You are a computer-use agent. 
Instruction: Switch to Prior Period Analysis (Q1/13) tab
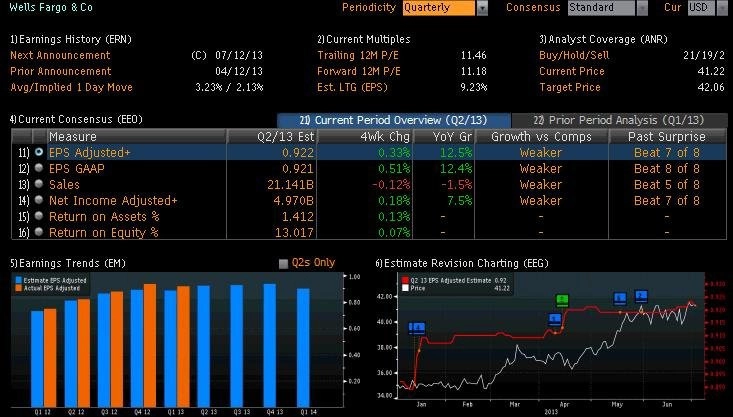pyautogui.click(x=618, y=120)
